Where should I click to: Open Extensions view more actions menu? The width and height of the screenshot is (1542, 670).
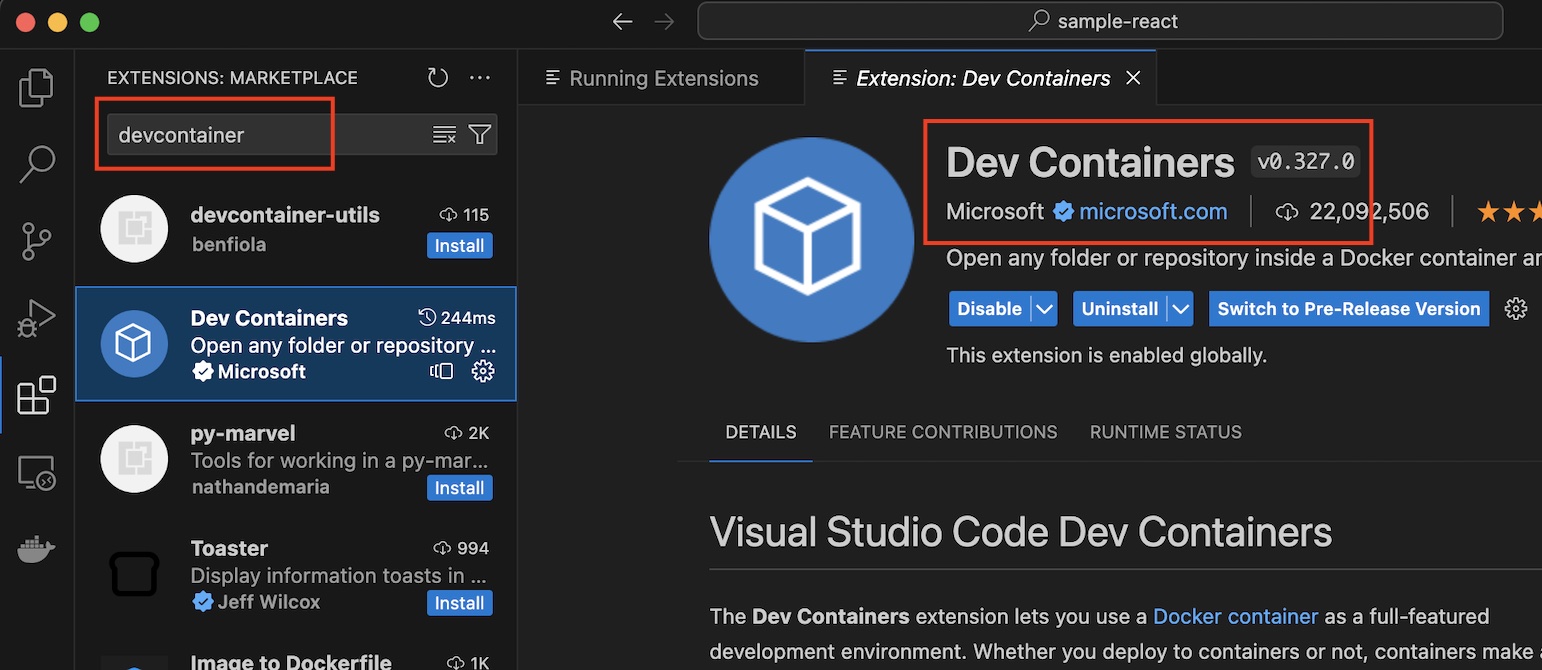click(x=480, y=78)
